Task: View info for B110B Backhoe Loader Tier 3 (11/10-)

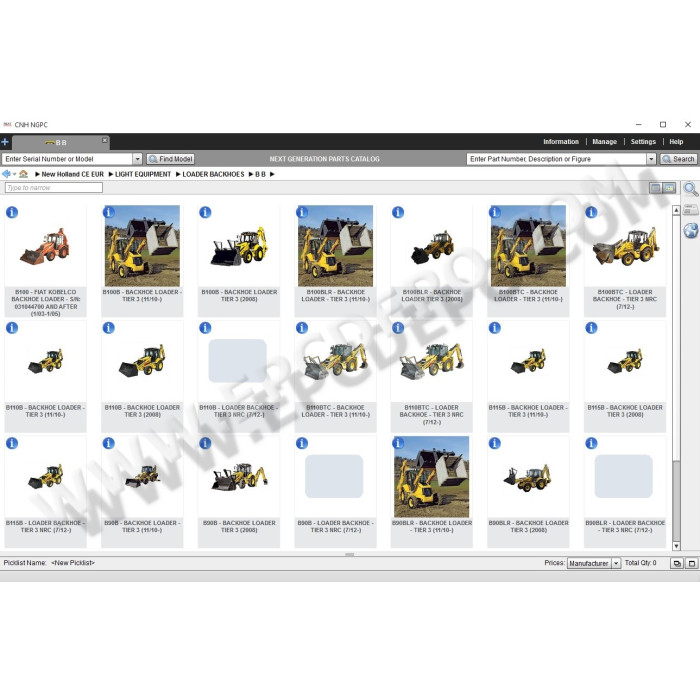Action: 12,328
